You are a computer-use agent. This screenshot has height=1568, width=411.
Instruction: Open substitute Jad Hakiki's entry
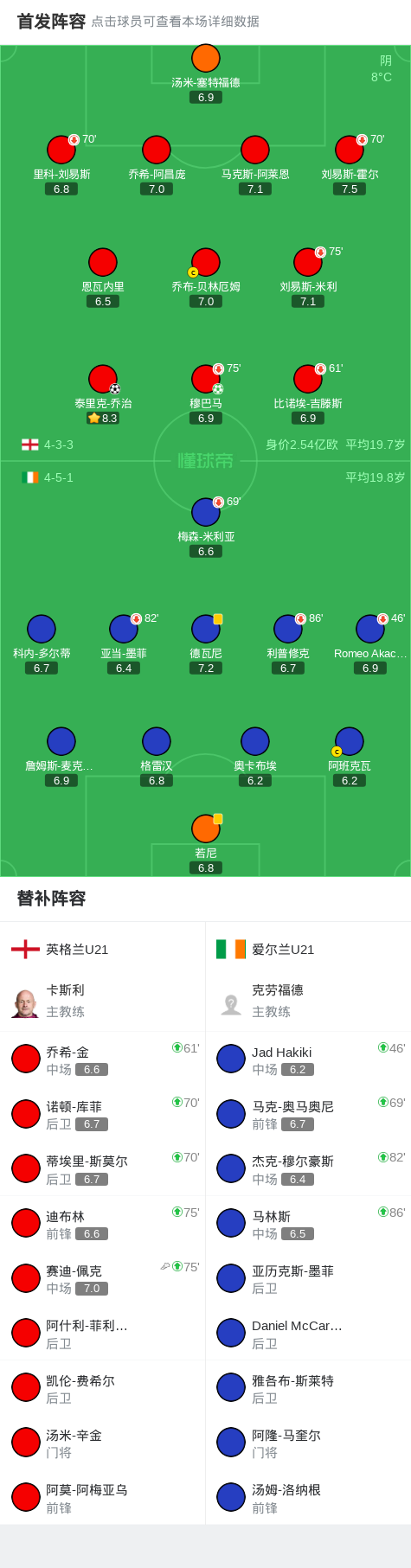[x=308, y=1059]
